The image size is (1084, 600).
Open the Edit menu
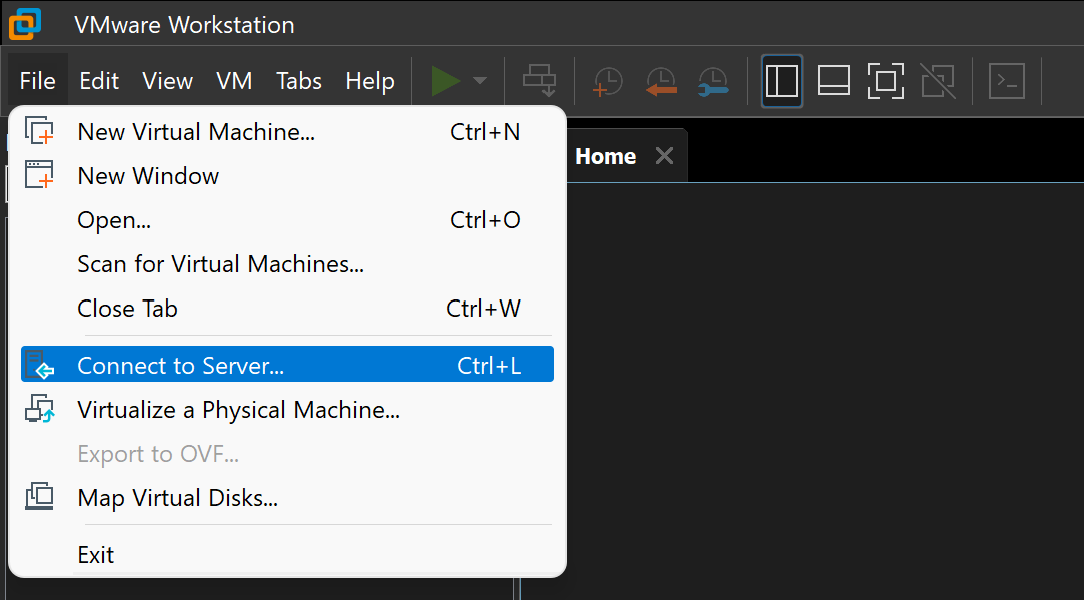point(99,81)
